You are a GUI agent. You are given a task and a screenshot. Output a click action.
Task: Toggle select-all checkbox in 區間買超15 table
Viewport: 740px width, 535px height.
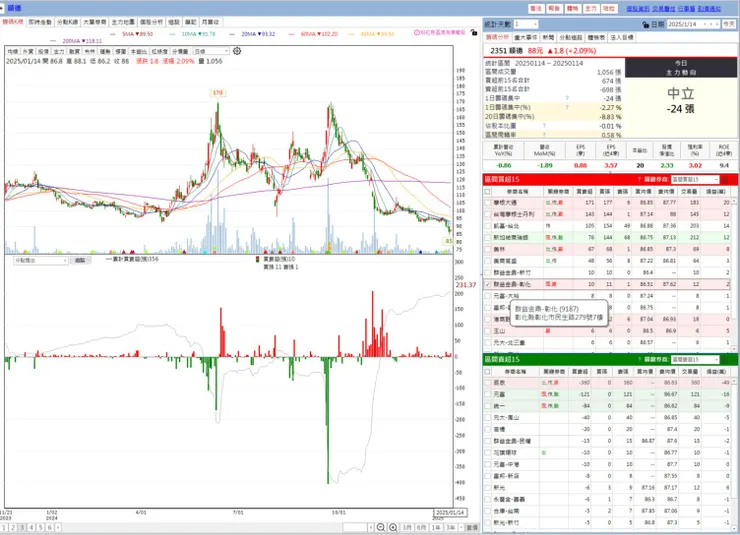click(x=488, y=192)
